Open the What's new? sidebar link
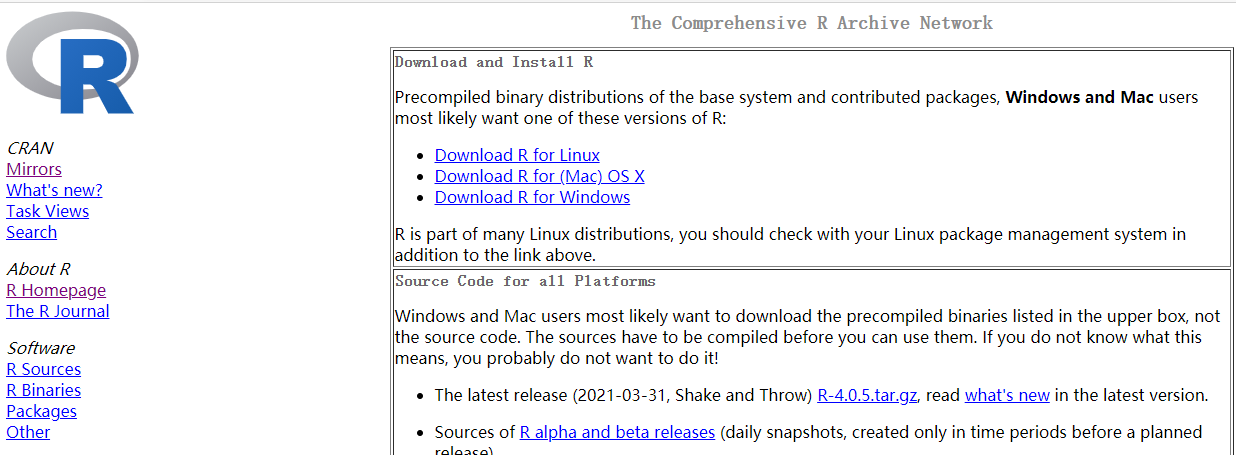The width and height of the screenshot is (1236, 455). [x=54, y=190]
